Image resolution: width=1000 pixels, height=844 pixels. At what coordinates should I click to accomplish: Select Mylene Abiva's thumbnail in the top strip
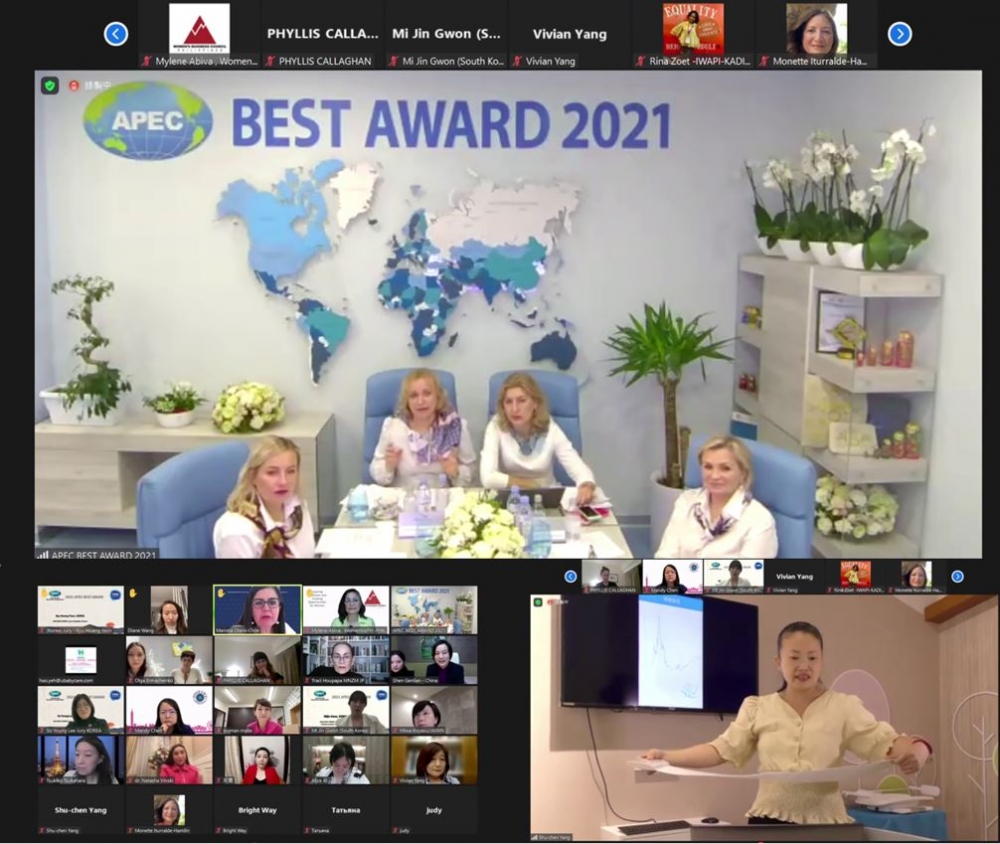(200, 35)
